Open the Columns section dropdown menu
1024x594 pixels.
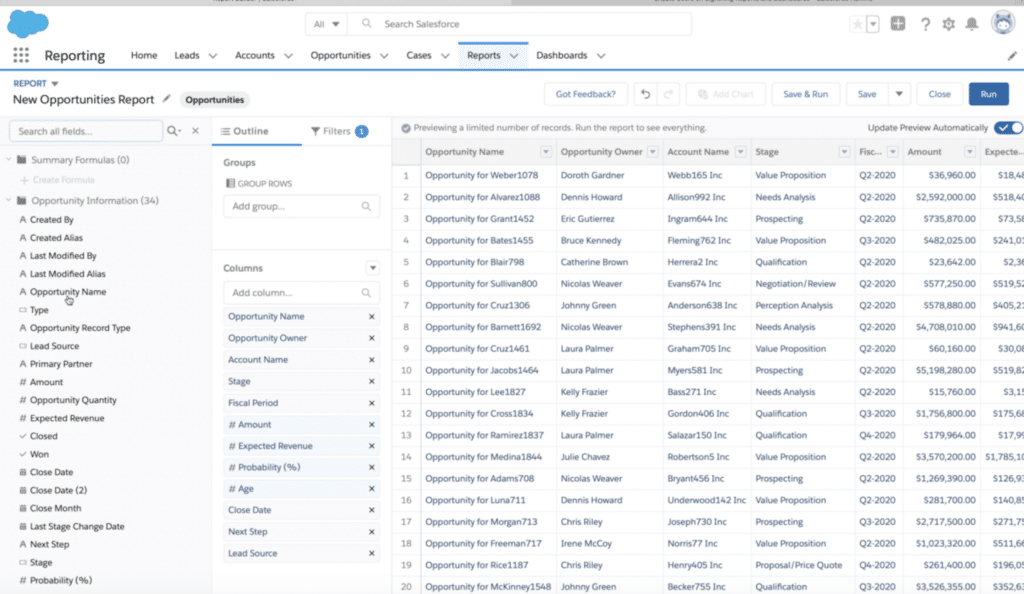(x=372, y=268)
